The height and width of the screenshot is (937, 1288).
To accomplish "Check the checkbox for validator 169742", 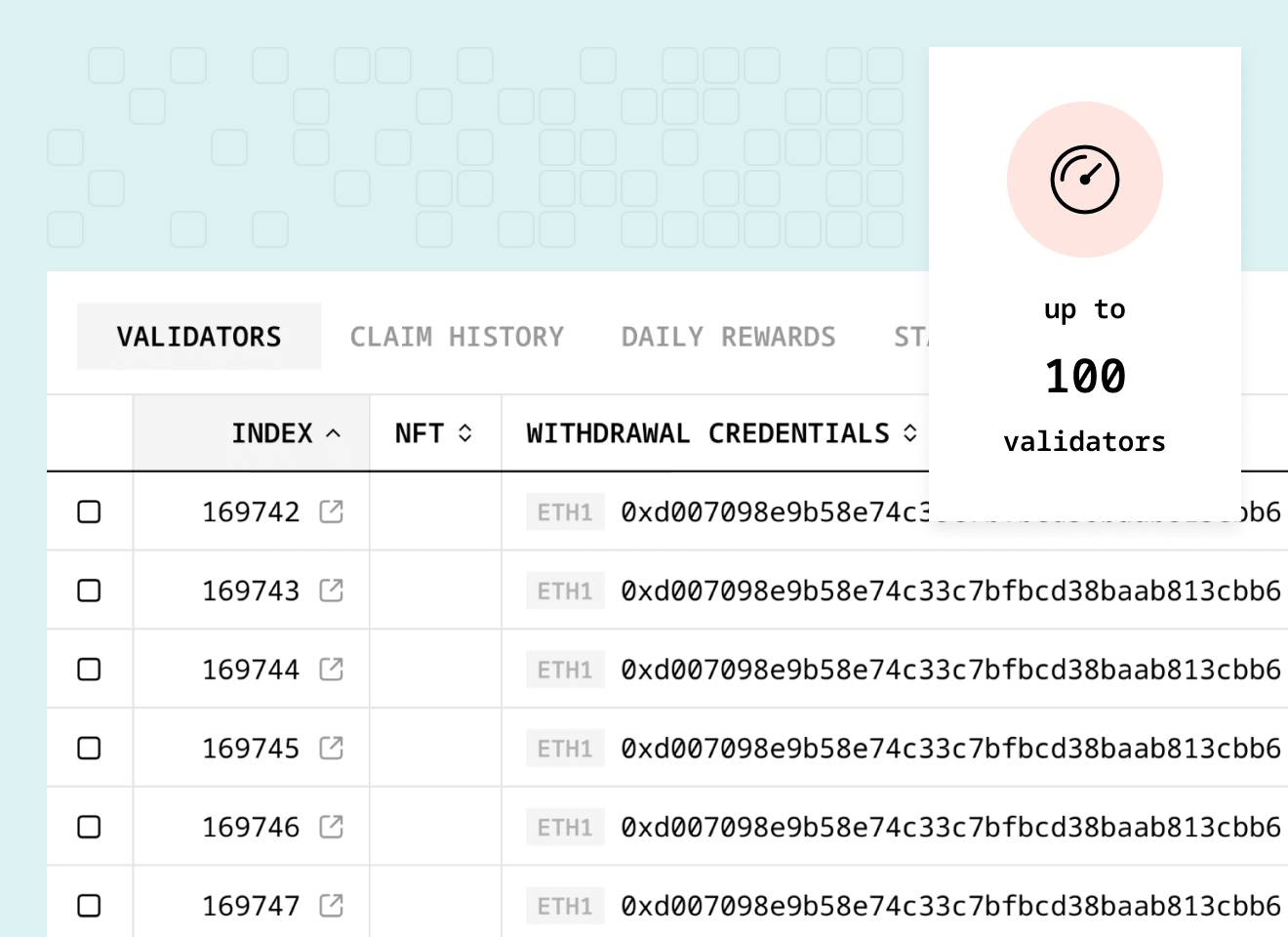I will pyautogui.click(x=89, y=511).
